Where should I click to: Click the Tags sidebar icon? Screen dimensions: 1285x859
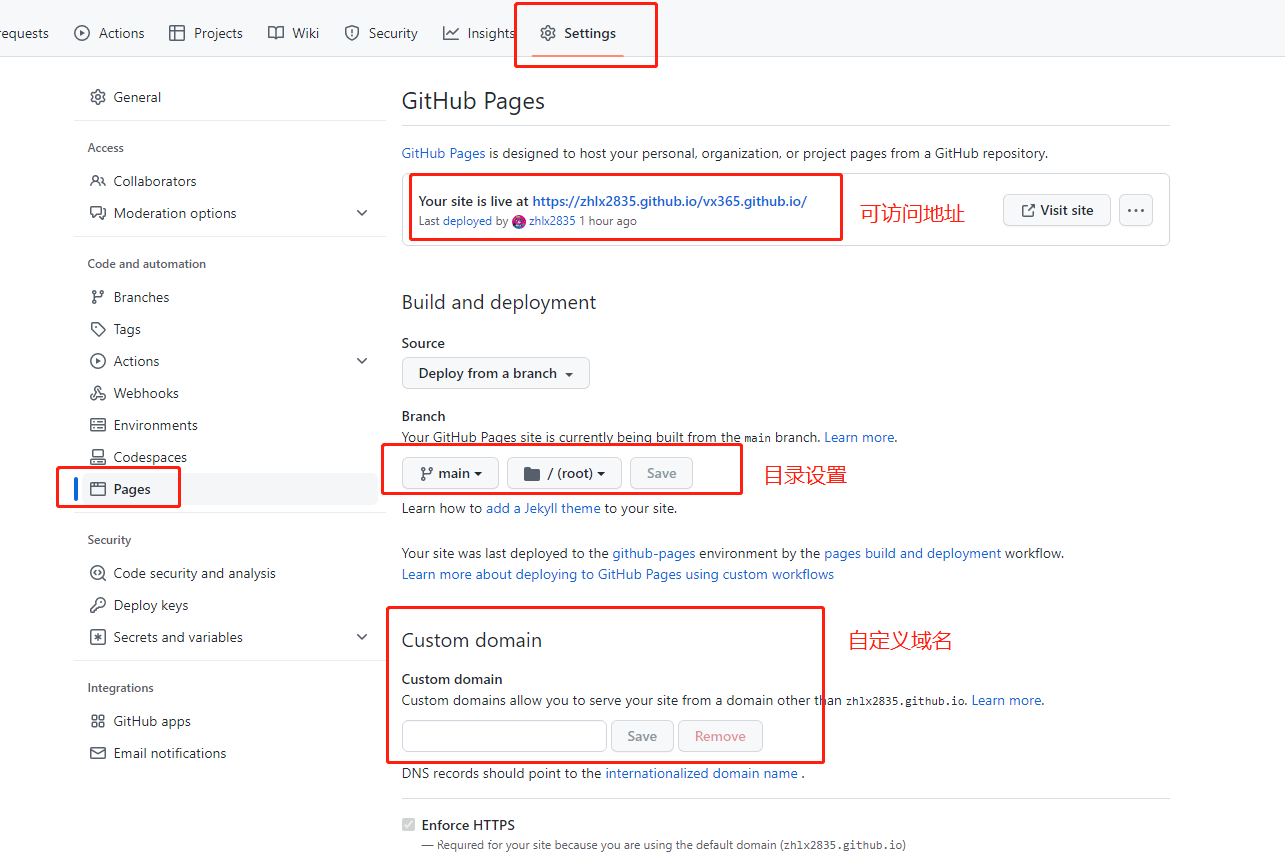[x=97, y=328]
